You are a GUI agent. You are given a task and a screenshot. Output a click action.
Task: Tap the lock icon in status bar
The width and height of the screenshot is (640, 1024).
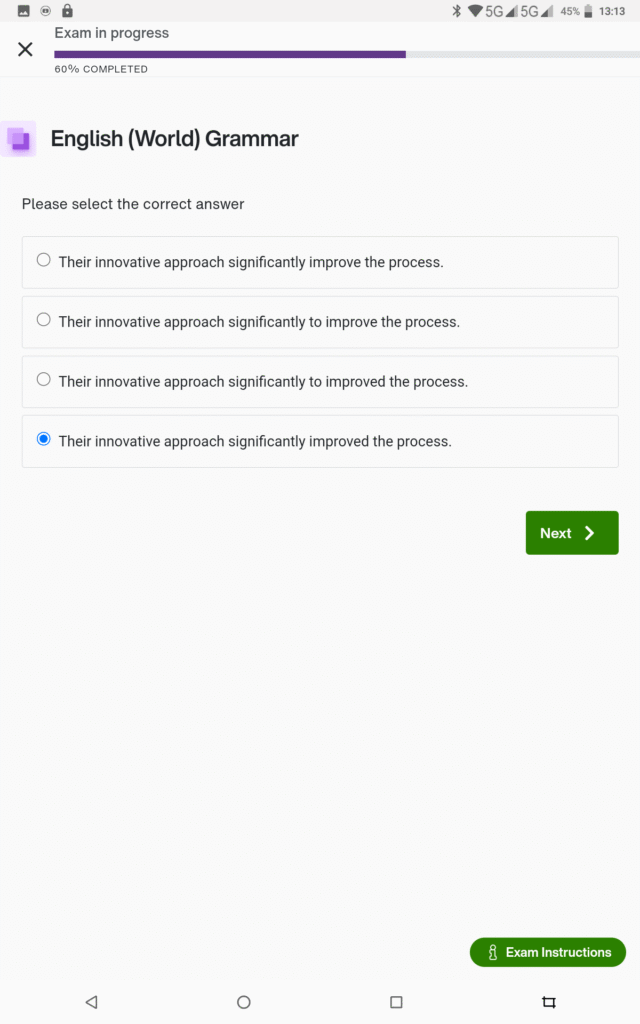click(67, 11)
